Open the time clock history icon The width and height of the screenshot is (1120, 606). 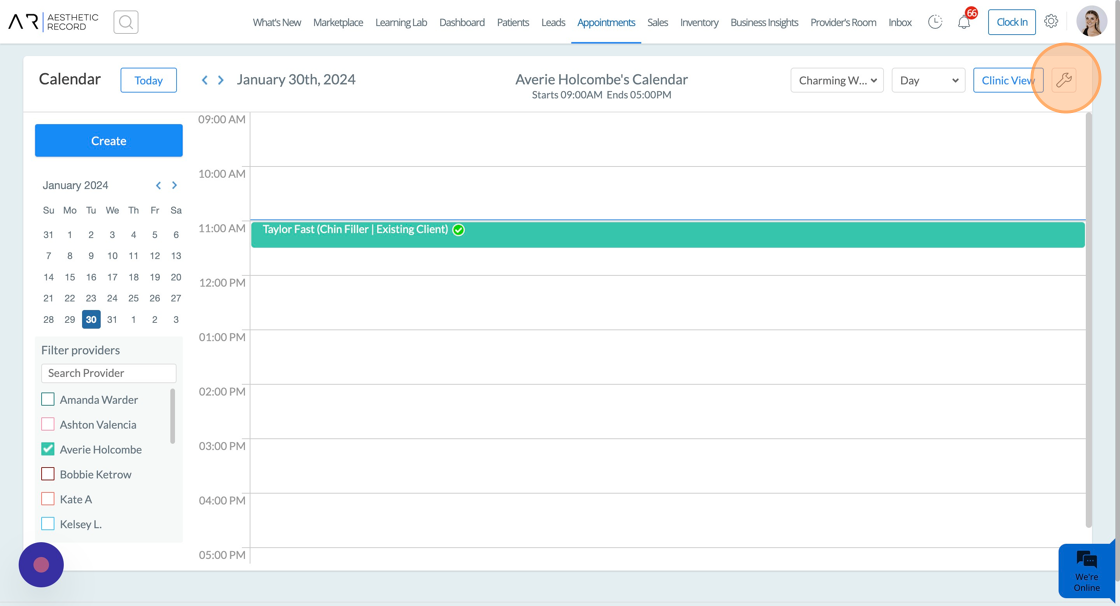(934, 22)
